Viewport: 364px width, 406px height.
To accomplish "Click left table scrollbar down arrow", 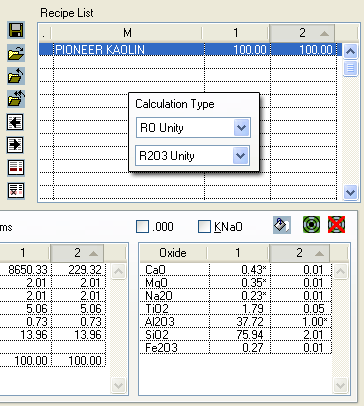I will point(118,385).
